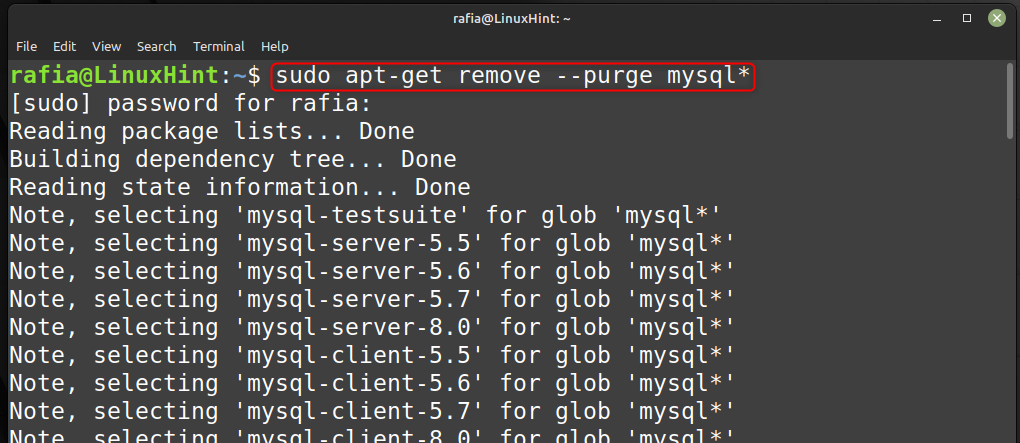
Task: Click the highlighted sudo apt-get remove command
Action: point(513,77)
